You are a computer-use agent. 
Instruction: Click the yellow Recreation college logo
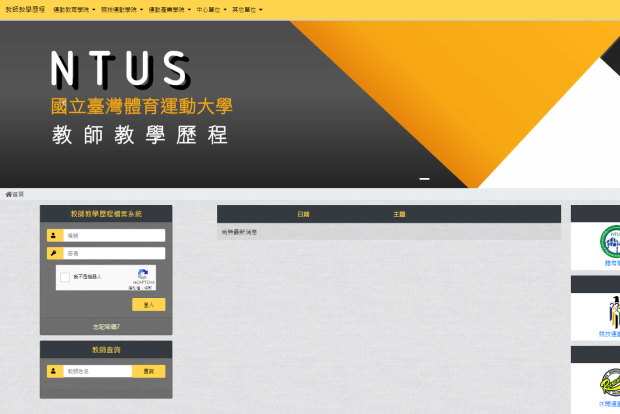click(610, 382)
